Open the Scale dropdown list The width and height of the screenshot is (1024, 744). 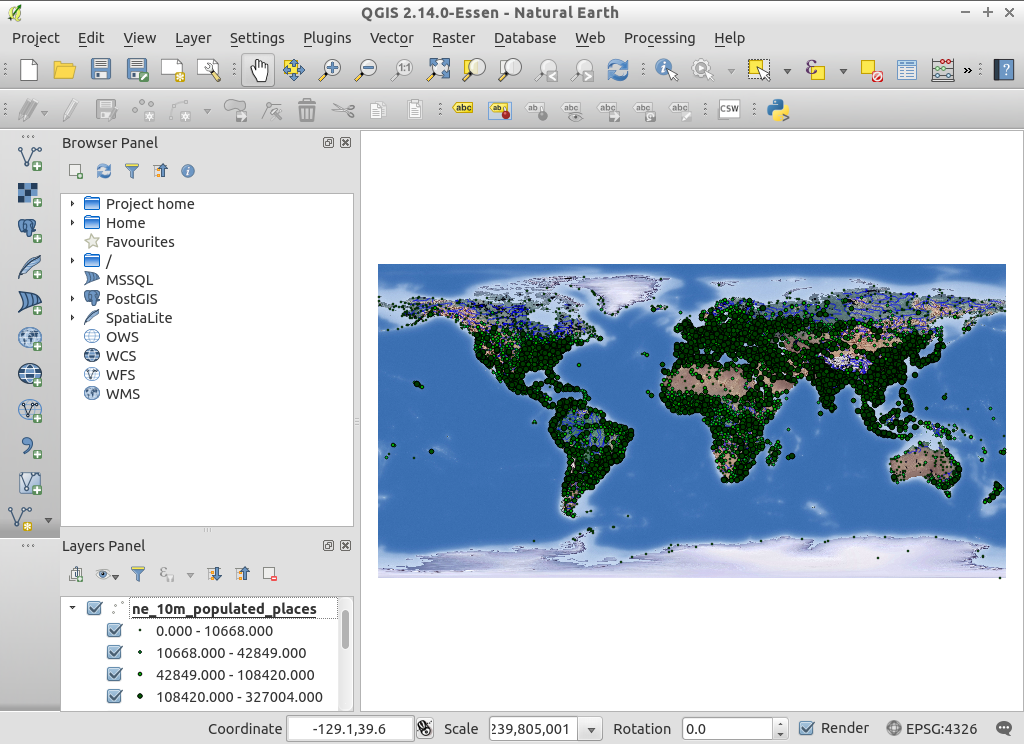coord(591,729)
